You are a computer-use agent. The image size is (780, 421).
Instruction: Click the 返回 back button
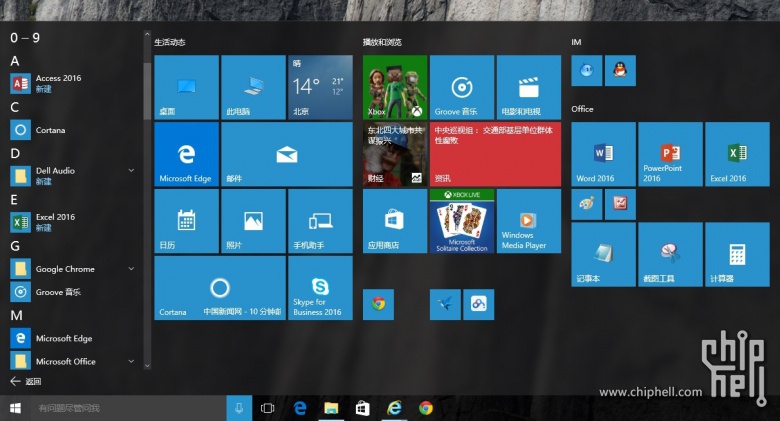pyautogui.click(x=26, y=381)
